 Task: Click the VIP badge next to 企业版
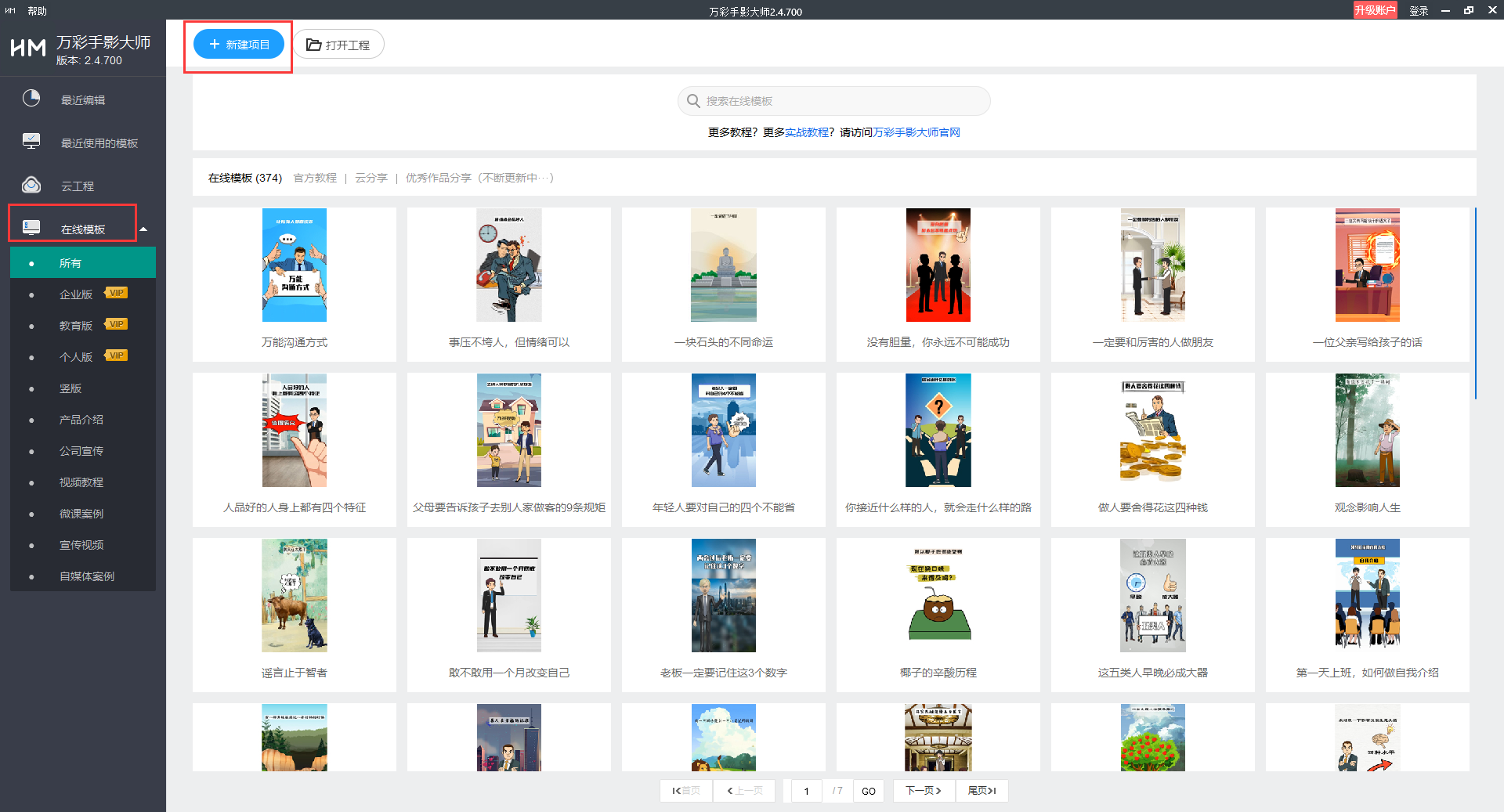click(116, 293)
